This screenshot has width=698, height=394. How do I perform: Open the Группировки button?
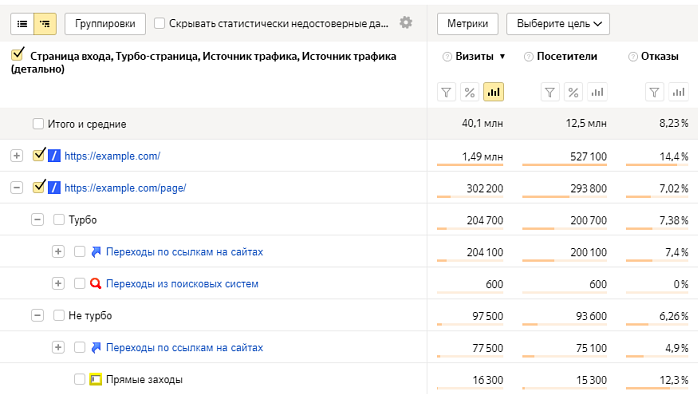pos(105,24)
